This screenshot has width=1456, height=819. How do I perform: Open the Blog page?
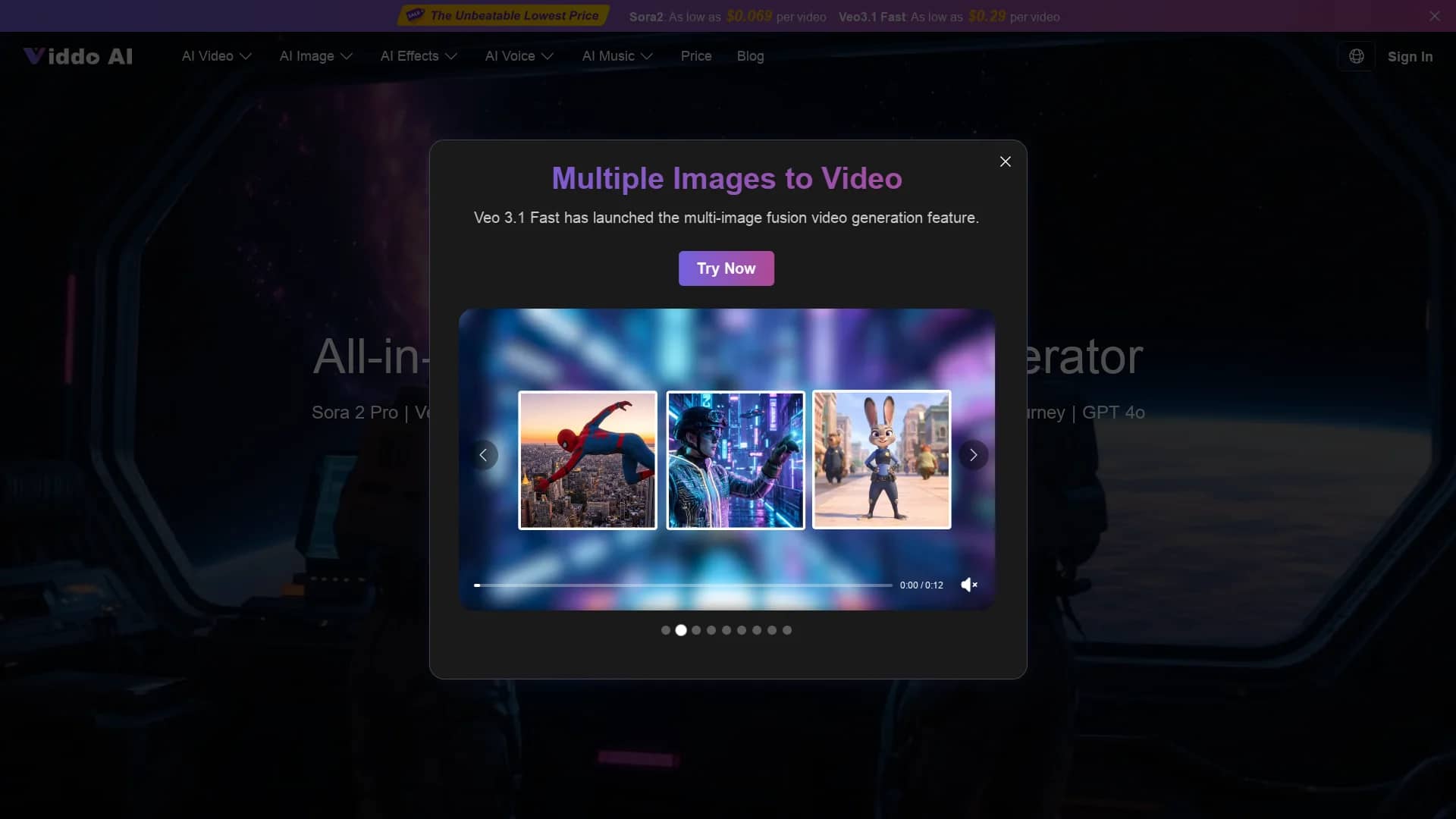(750, 56)
